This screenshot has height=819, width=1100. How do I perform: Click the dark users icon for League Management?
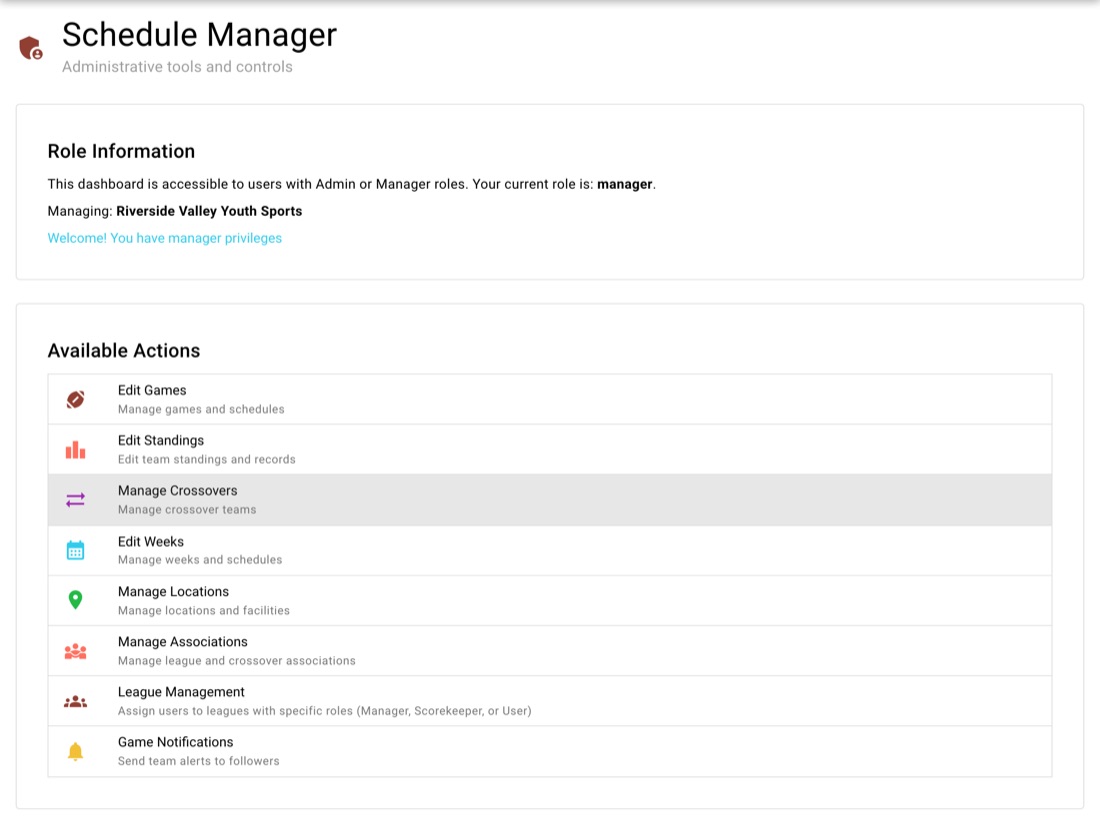pyautogui.click(x=75, y=701)
